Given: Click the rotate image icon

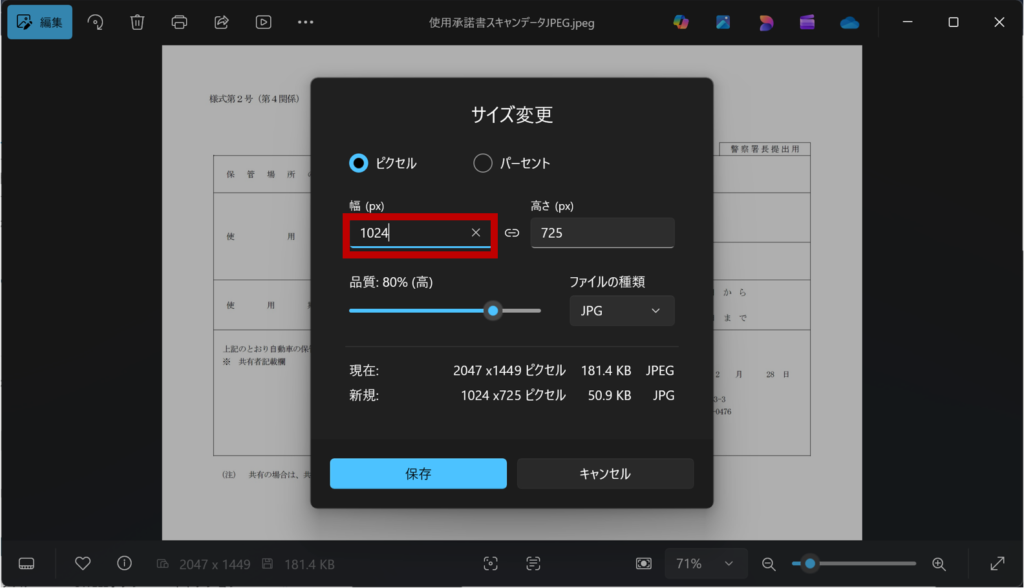Looking at the screenshot, I should (x=96, y=22).
